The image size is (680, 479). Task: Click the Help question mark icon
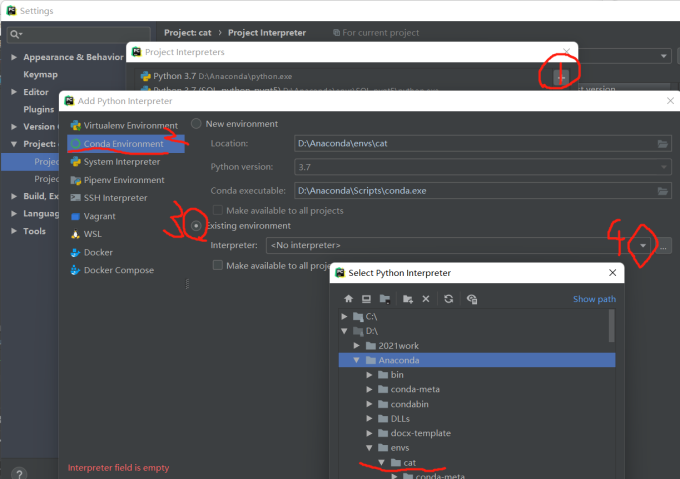click(x=19, y=473)
